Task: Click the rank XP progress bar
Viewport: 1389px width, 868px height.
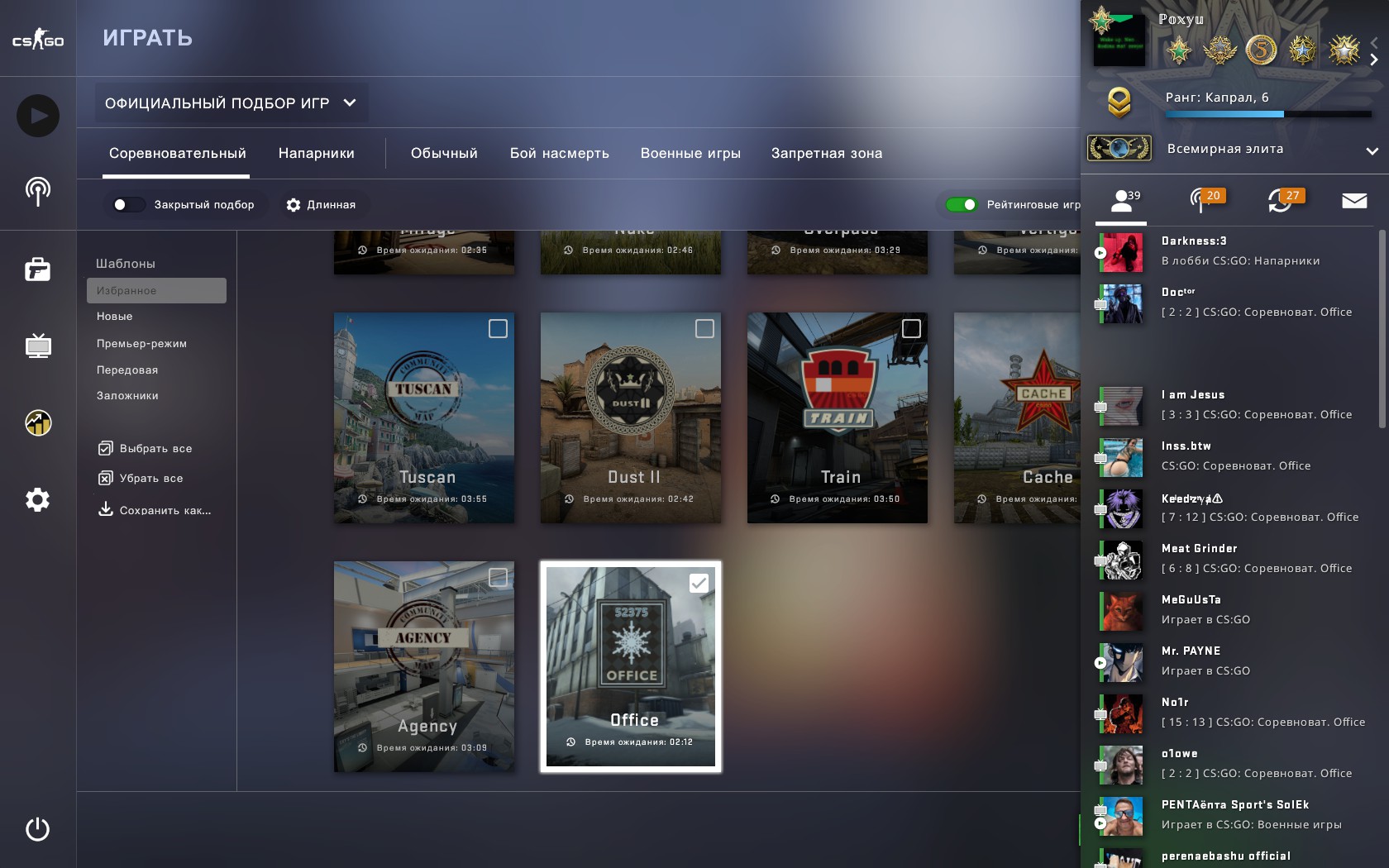Action: coord(1268,114)
